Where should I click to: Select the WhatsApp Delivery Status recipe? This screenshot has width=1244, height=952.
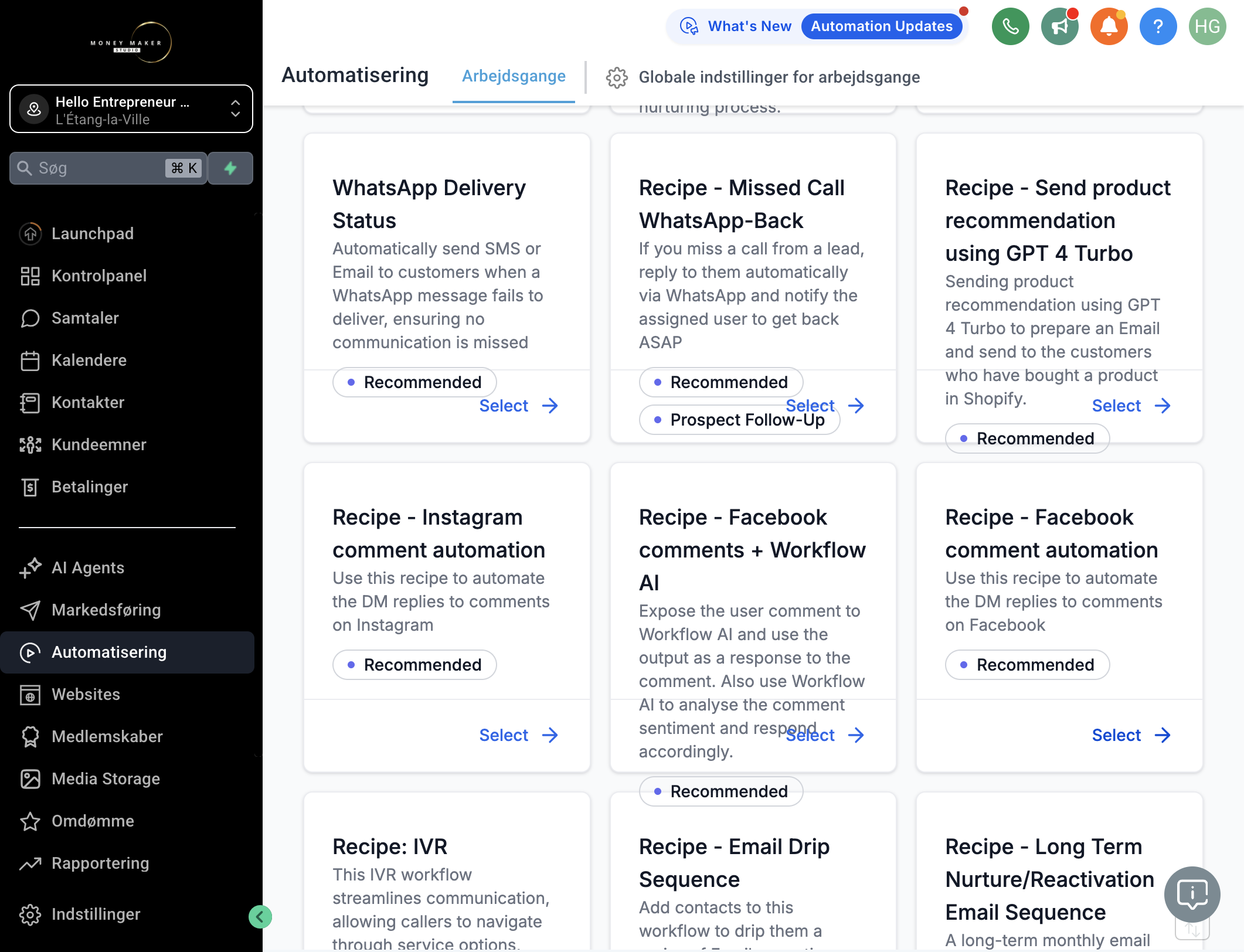tap(518, 406)
